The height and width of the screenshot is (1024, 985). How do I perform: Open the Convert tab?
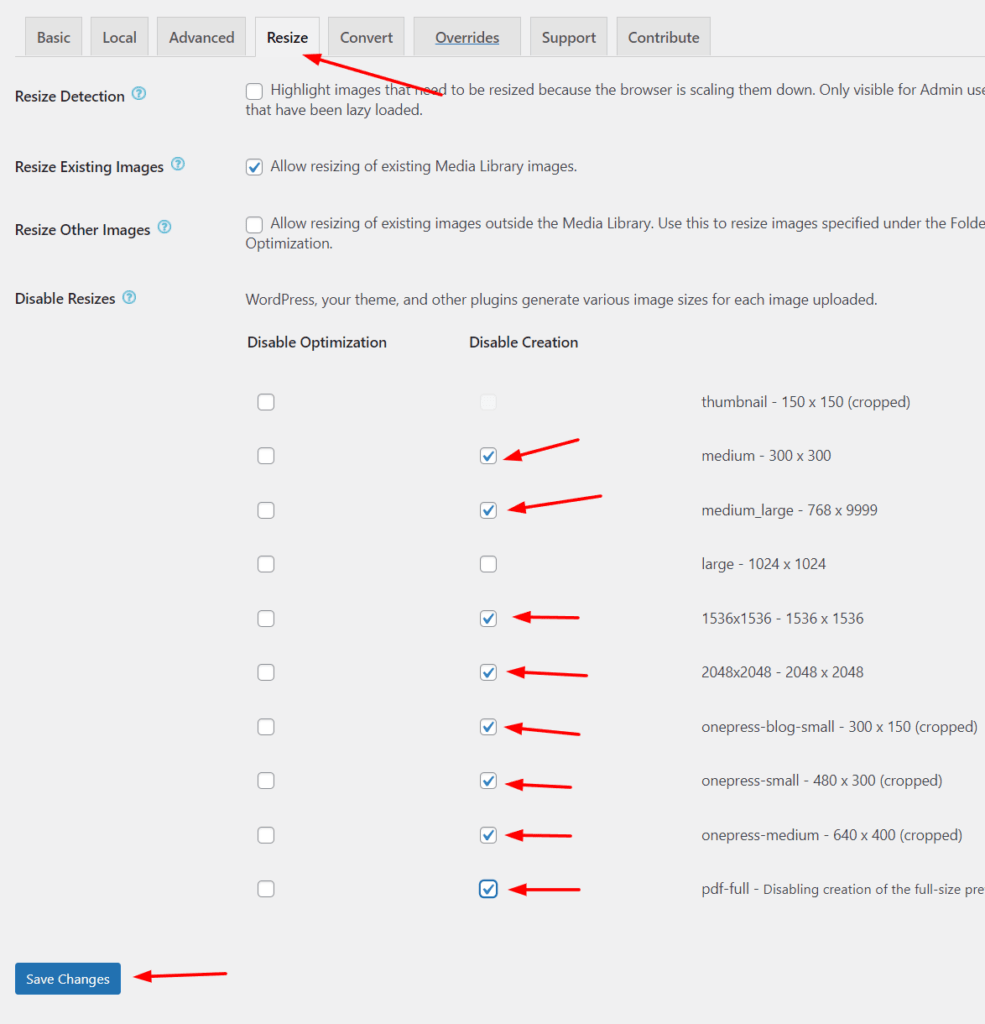[x=366, y=37]
